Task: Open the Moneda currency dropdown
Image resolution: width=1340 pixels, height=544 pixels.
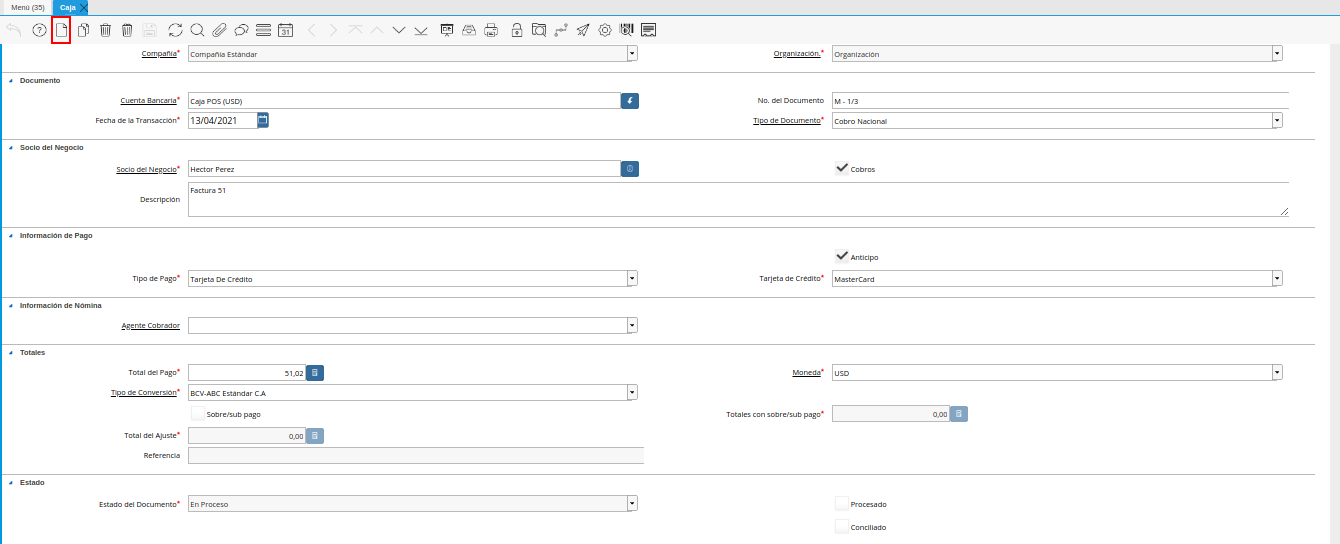Action: 1277,373
